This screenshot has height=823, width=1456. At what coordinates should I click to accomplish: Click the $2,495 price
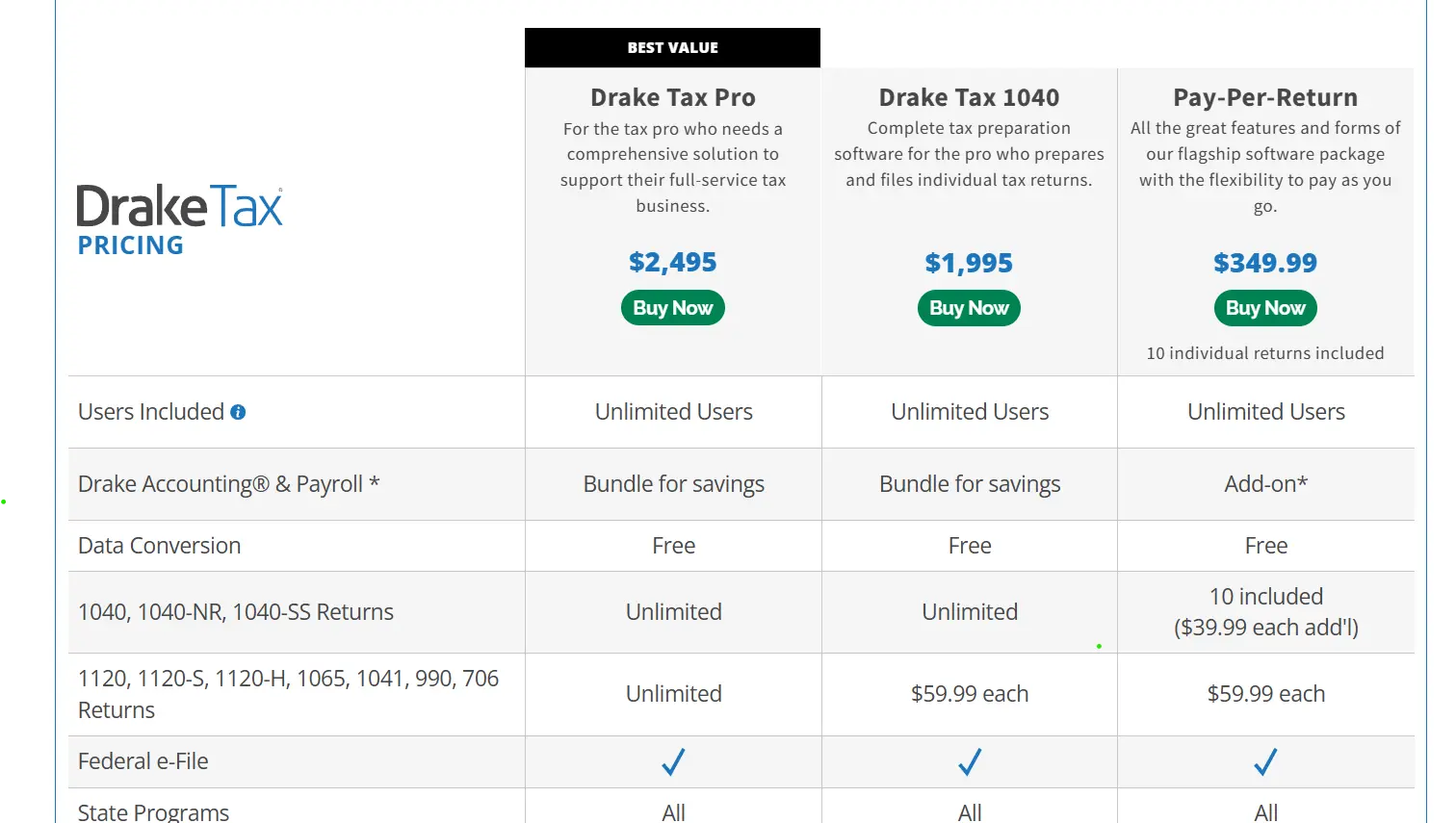point(673,262)
